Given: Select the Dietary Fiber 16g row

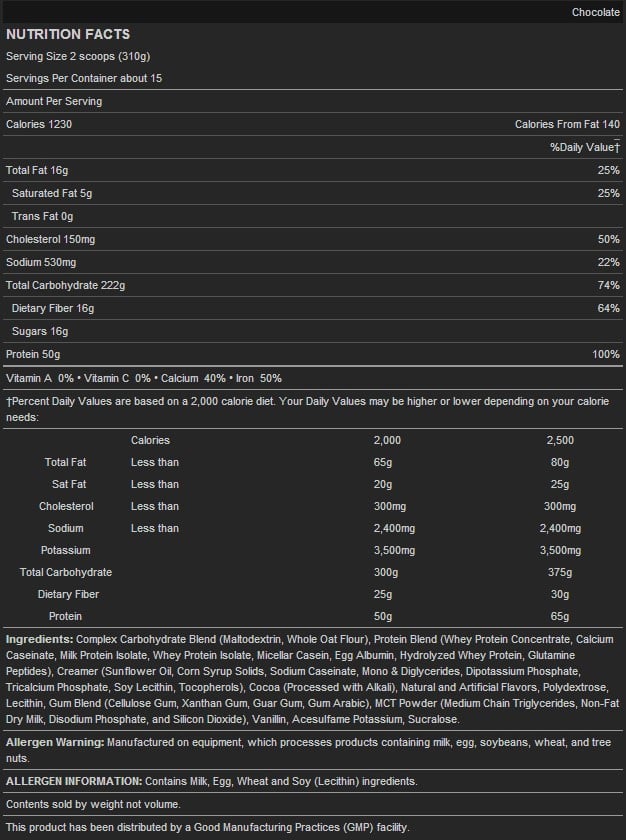Looking at the screenshot, I should pyautogui.click(x=52, y=308).
